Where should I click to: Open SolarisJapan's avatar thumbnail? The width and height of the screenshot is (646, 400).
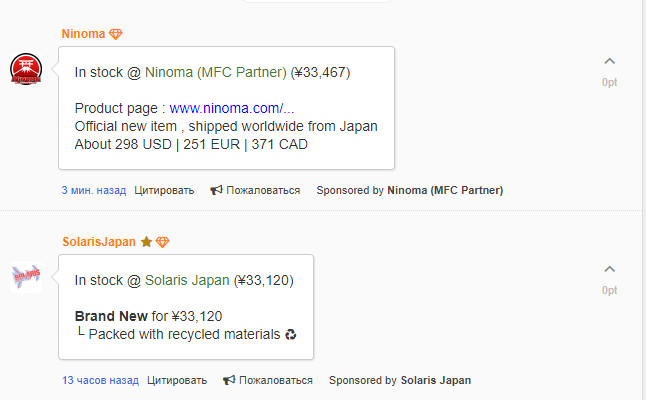click(26, 276)
